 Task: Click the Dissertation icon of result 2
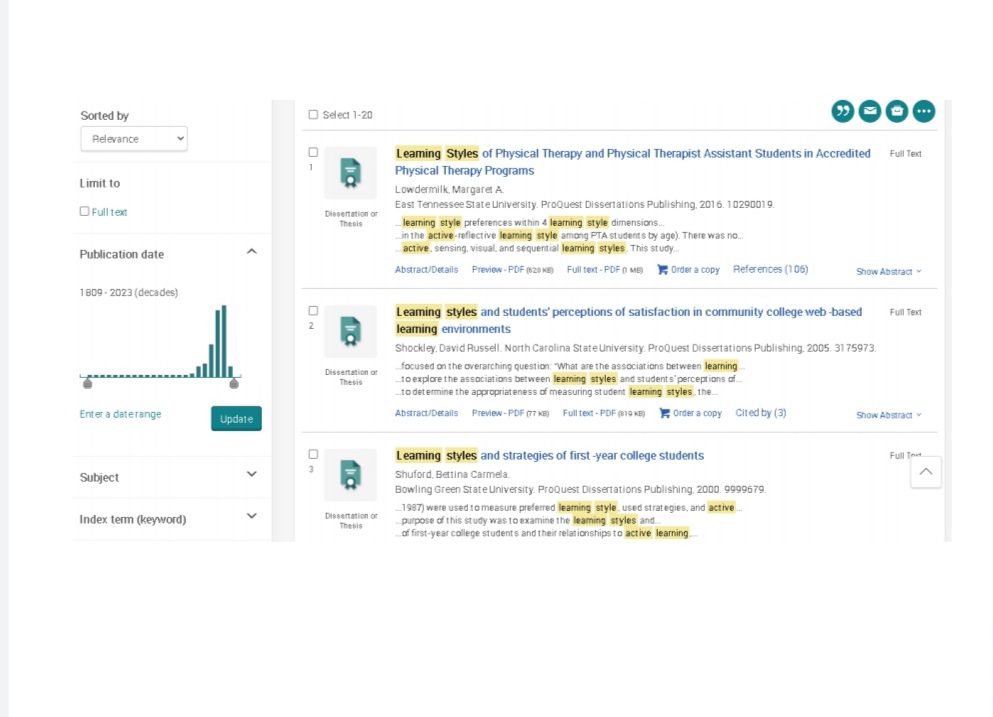[350, 332]
